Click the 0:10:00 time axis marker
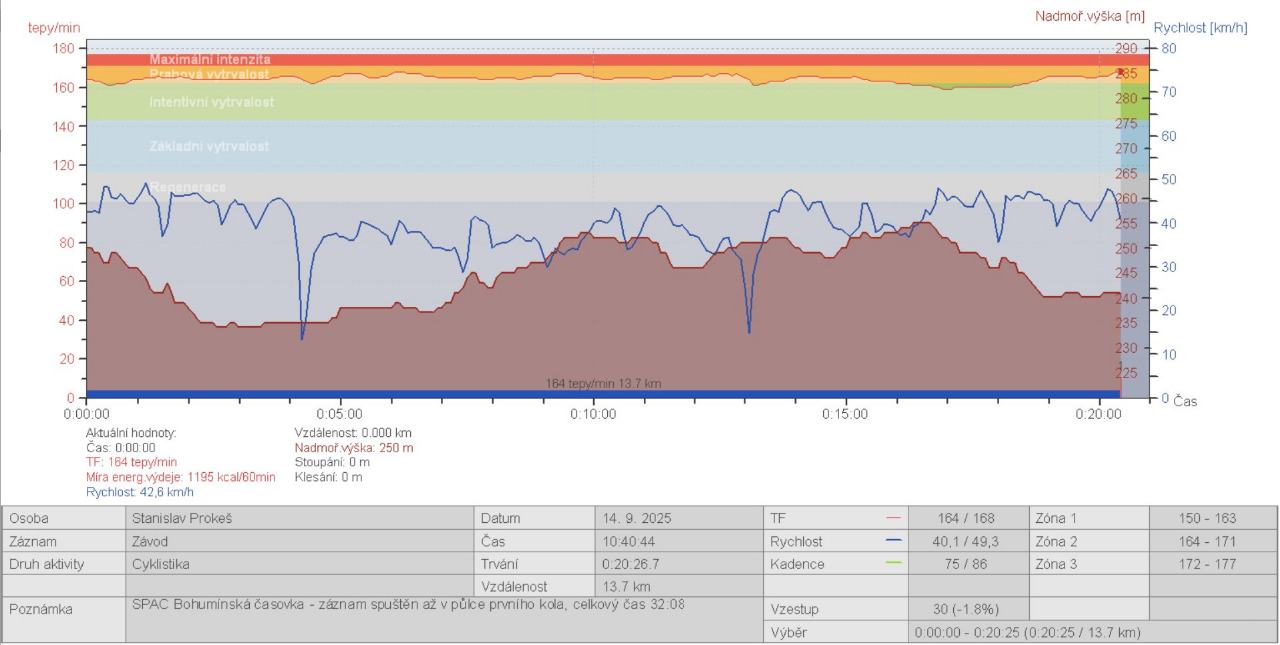Viewport: 1280px width, 645px height. 593,413
